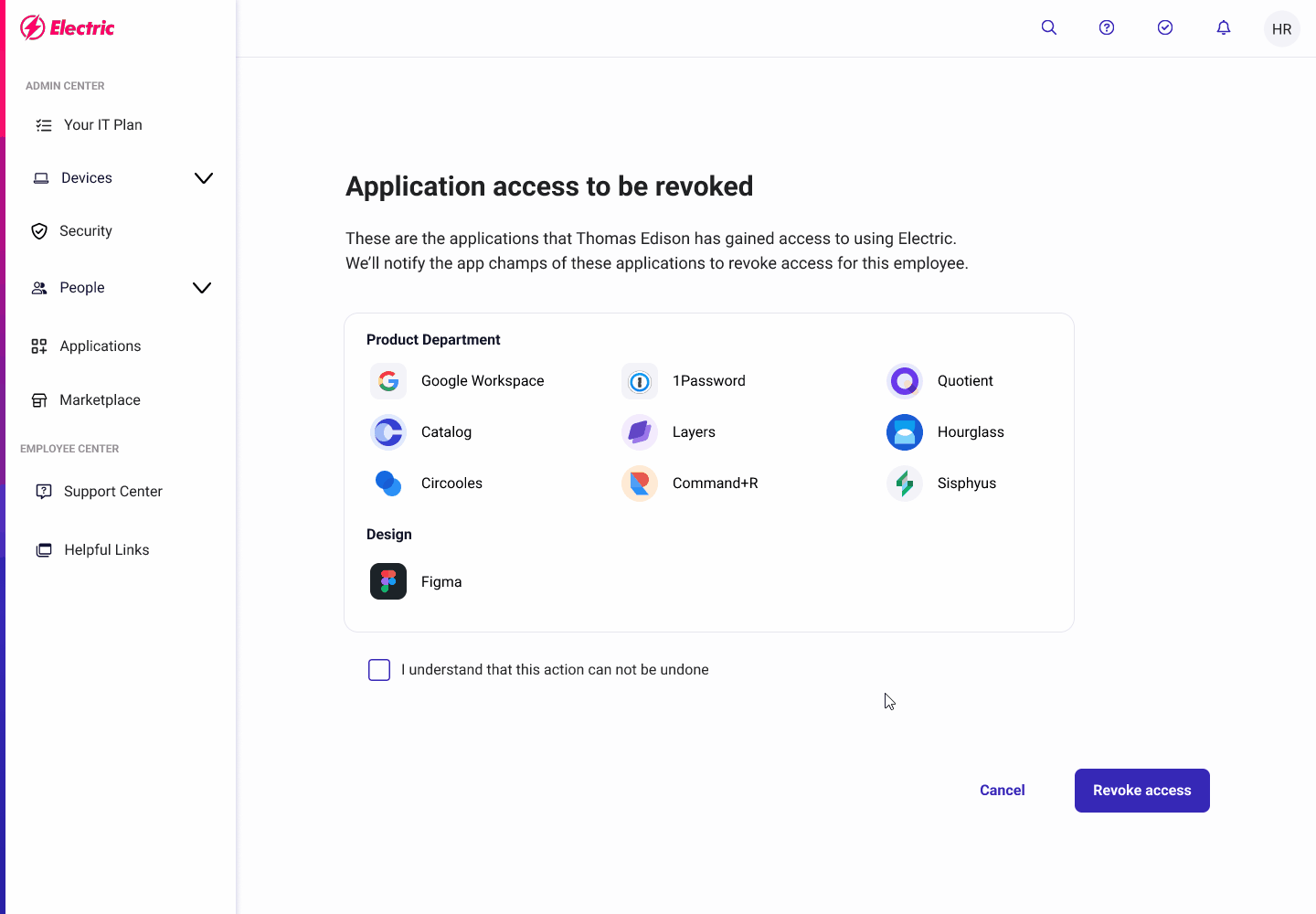This screenshot has width=1316, height=914.
Task: Open Marketplace in sidebar
Action: point(100,400)
